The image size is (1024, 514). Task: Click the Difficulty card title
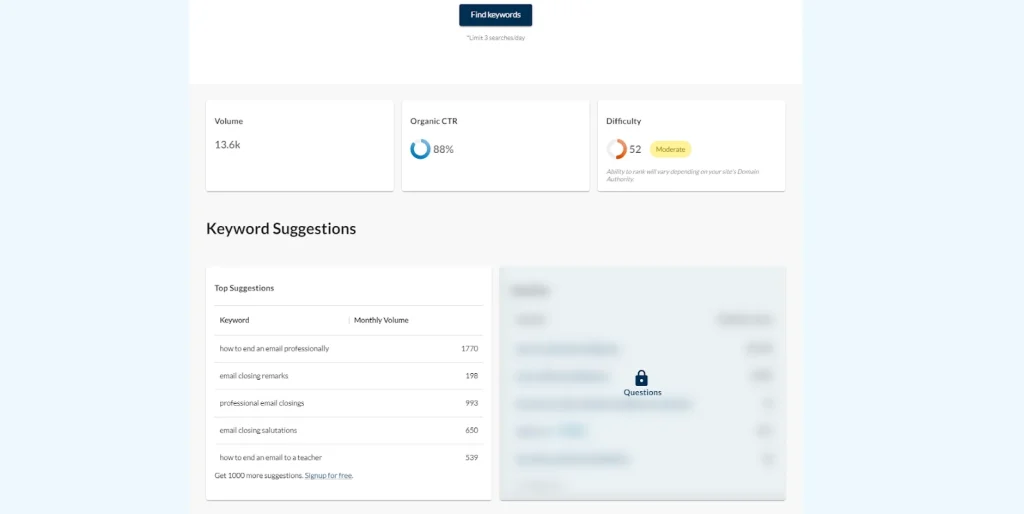(x=624, y=121)
